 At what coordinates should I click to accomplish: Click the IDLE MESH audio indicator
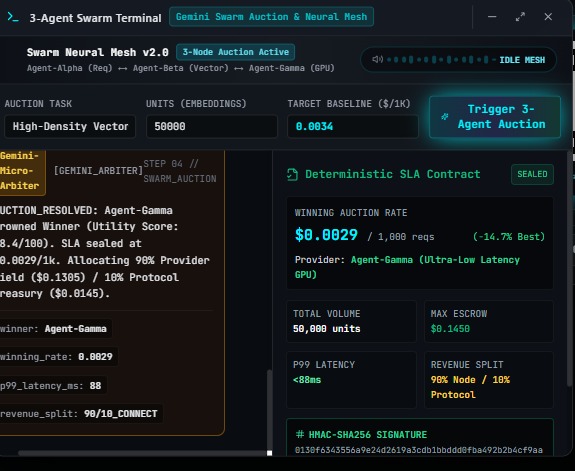tap(458, 59)
